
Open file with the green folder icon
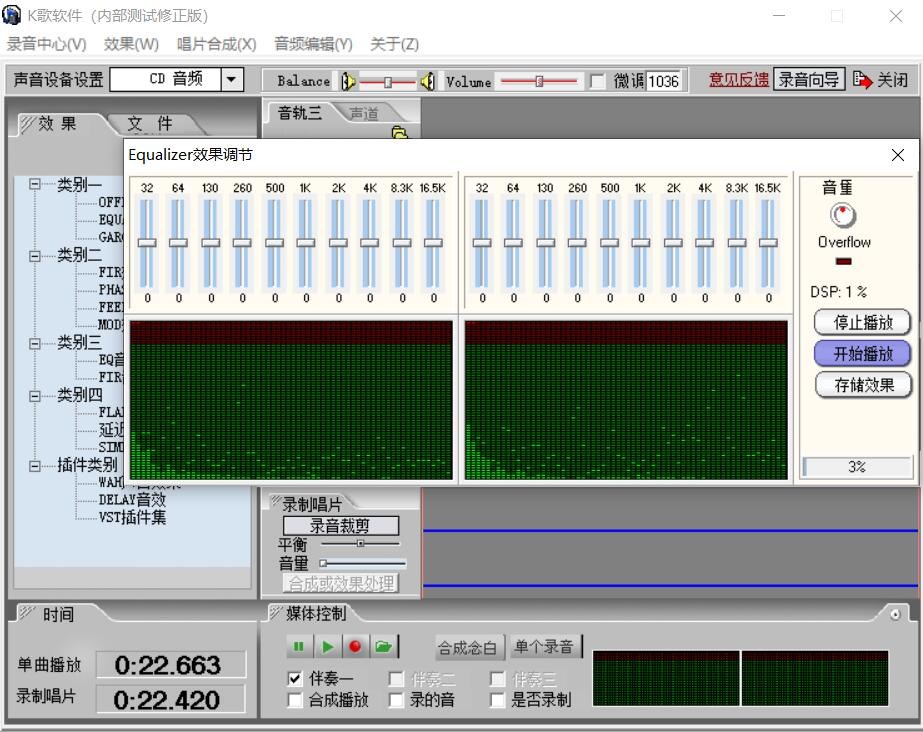coord(384,647)
